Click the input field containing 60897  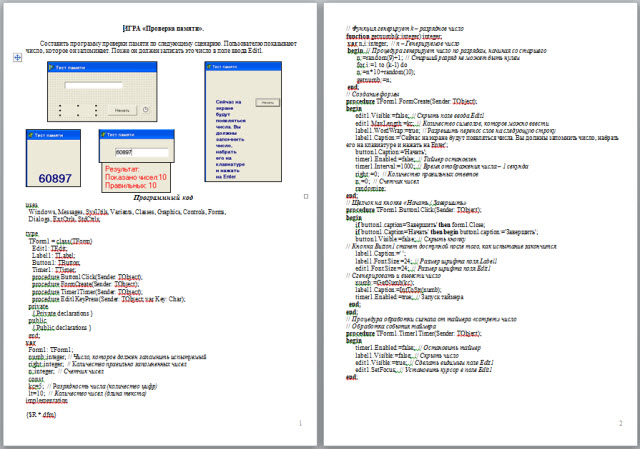tap(137, 152)
